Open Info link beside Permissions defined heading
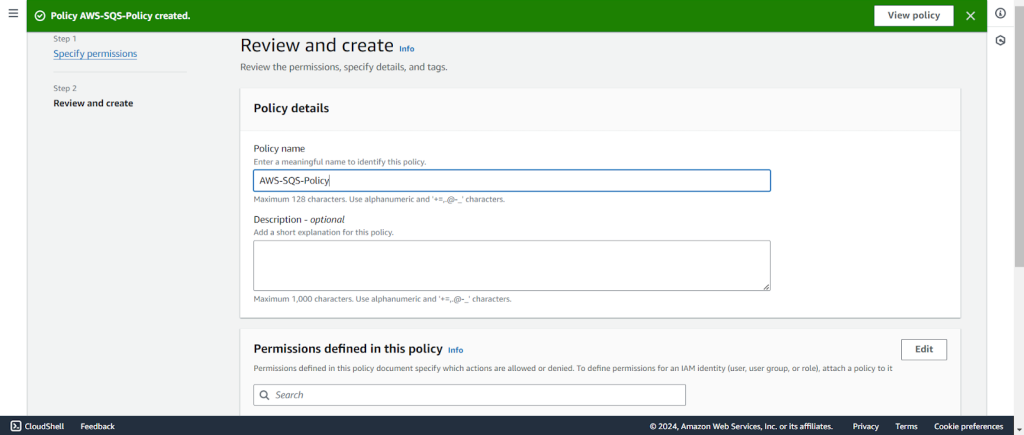This screenshot has width=1024, height=435. point(456,350)
